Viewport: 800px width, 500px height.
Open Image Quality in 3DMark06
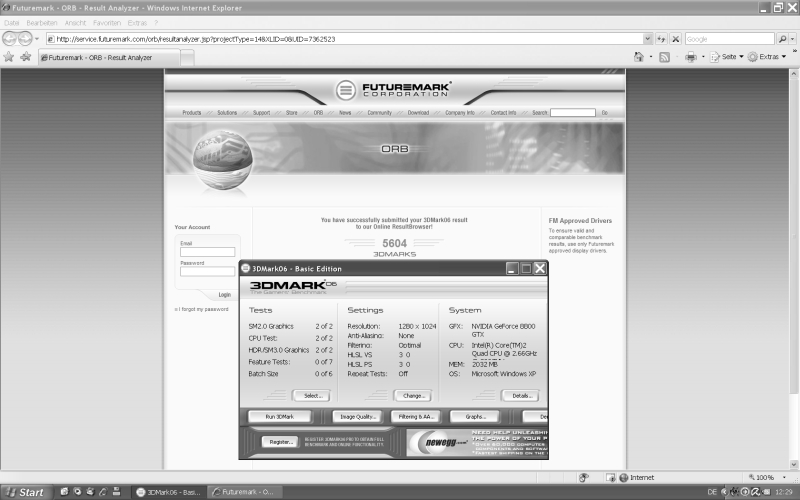click(358, 416)
